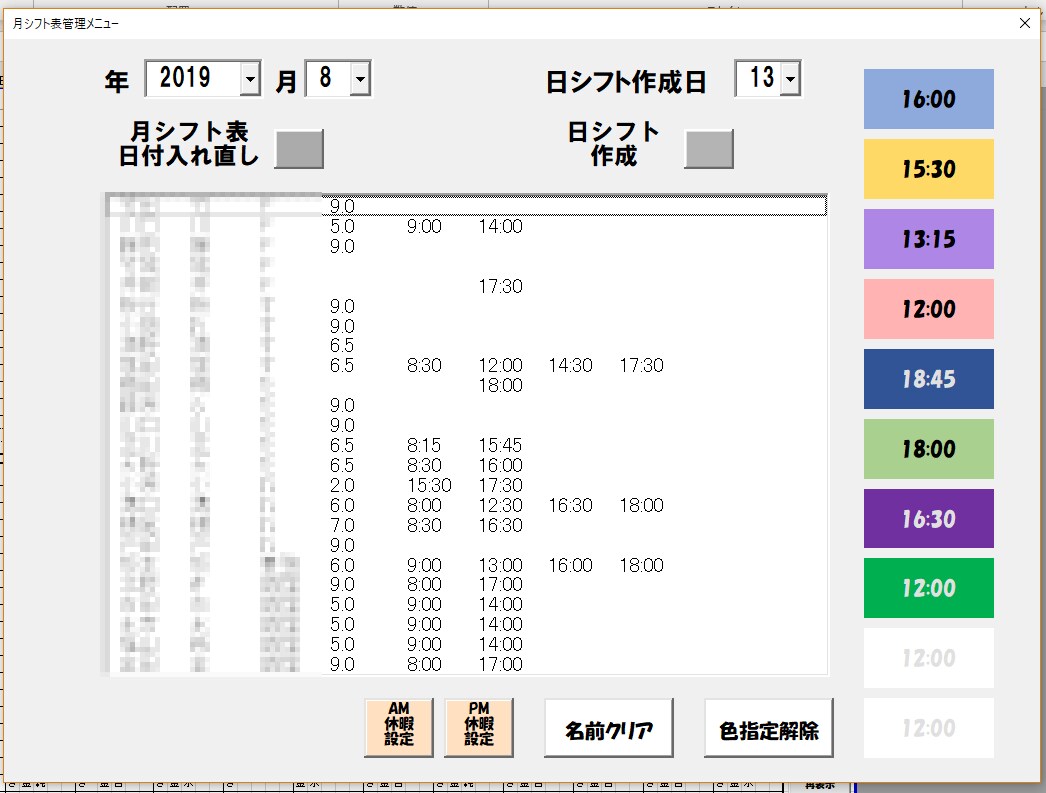Select the light green 18:00 color swatch

929,449
